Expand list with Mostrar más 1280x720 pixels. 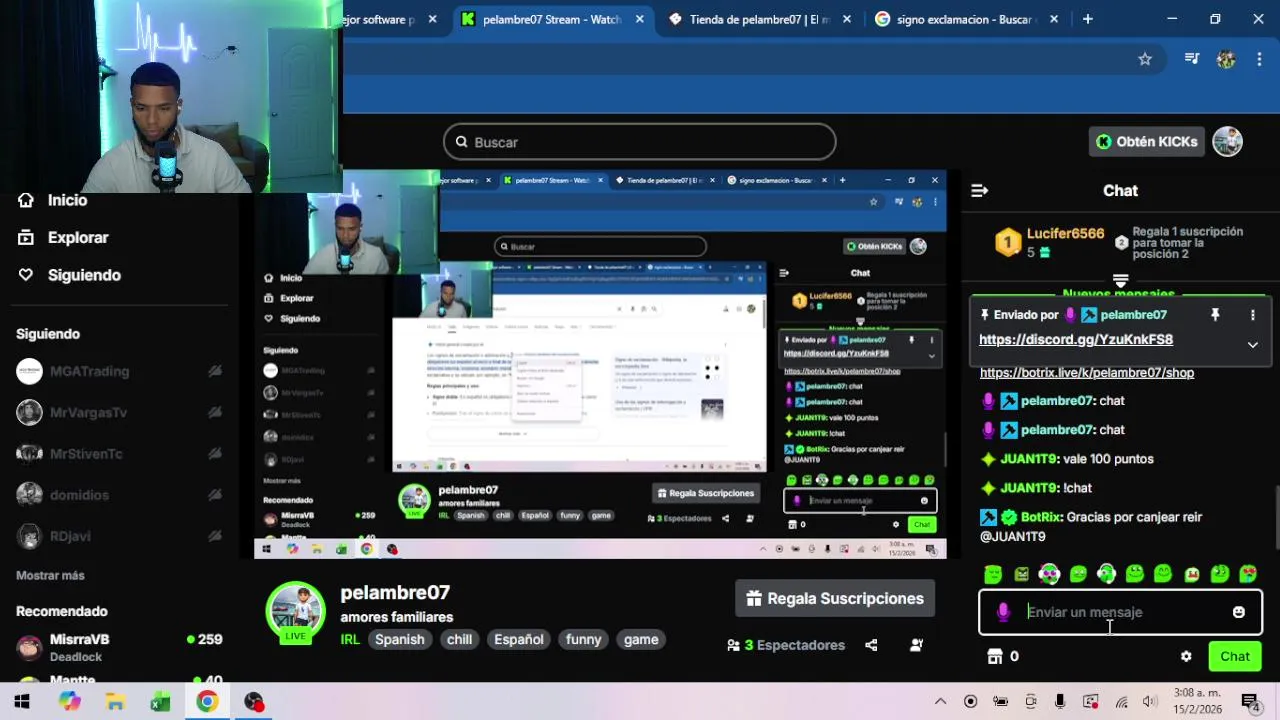[x=50, y=576]
